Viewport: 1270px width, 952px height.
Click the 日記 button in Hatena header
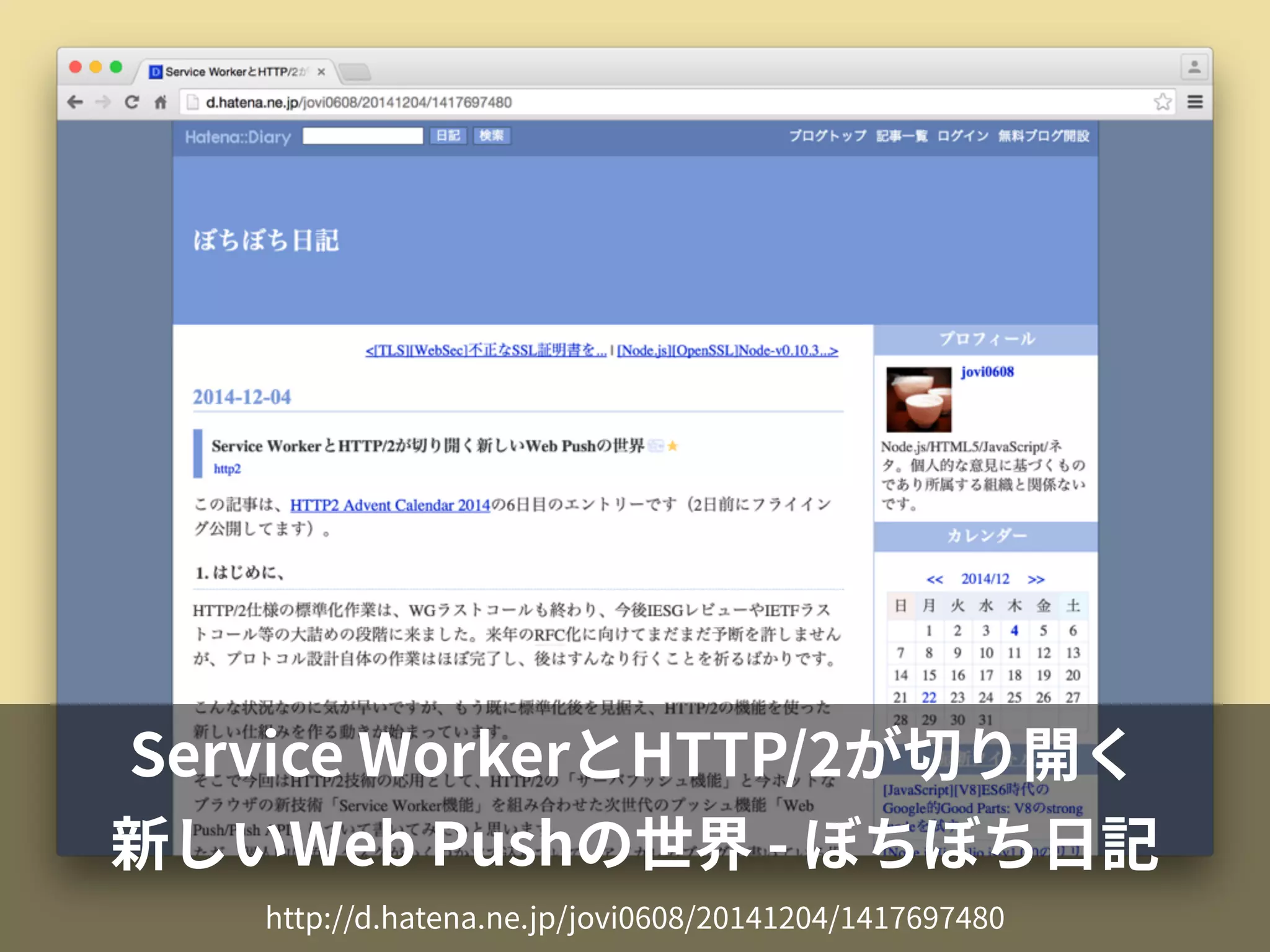tap(448, 136)
